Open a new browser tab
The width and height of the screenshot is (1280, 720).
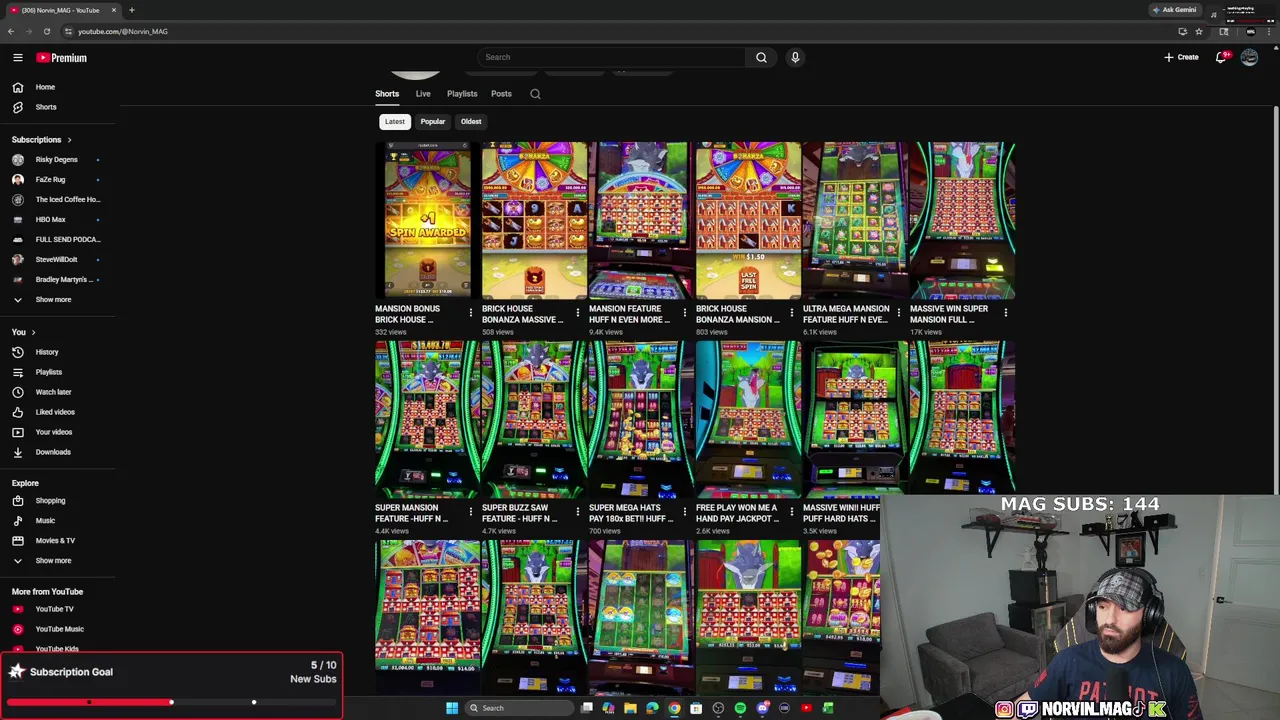(x=131, y=10)
